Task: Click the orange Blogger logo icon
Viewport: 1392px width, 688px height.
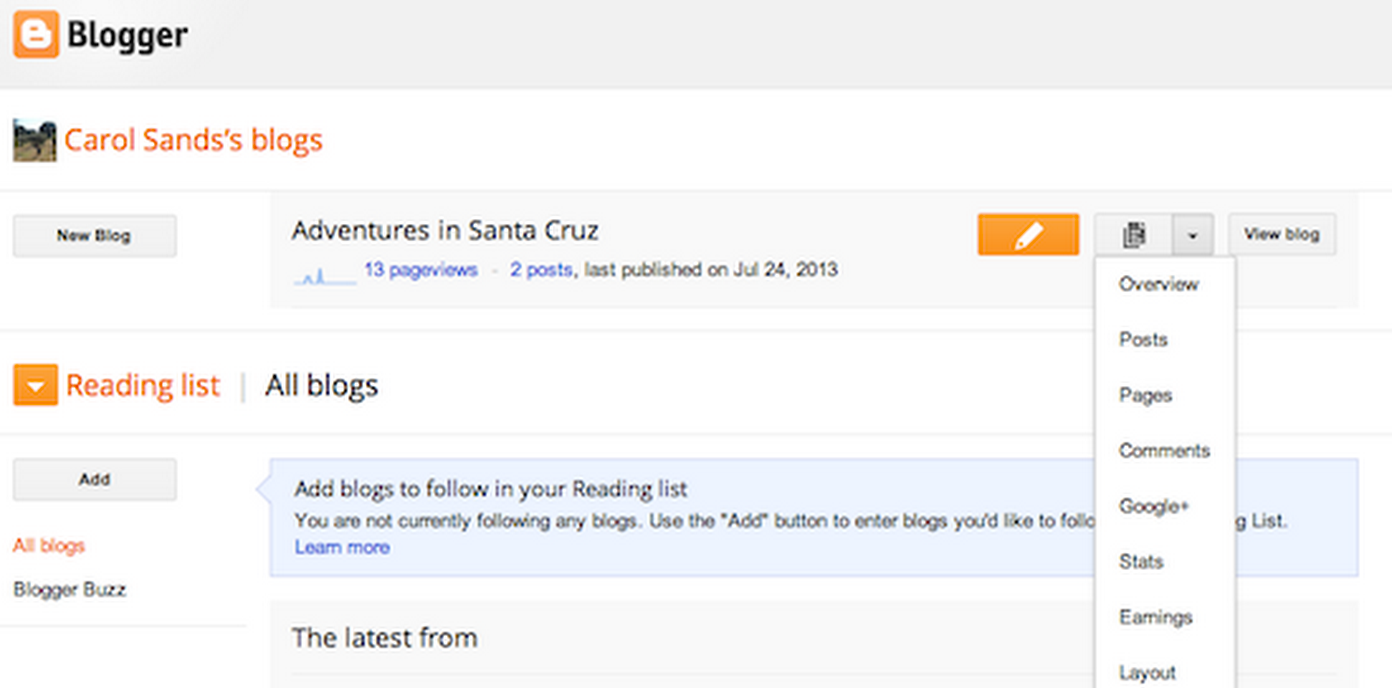Action: [x=36, y=35]
